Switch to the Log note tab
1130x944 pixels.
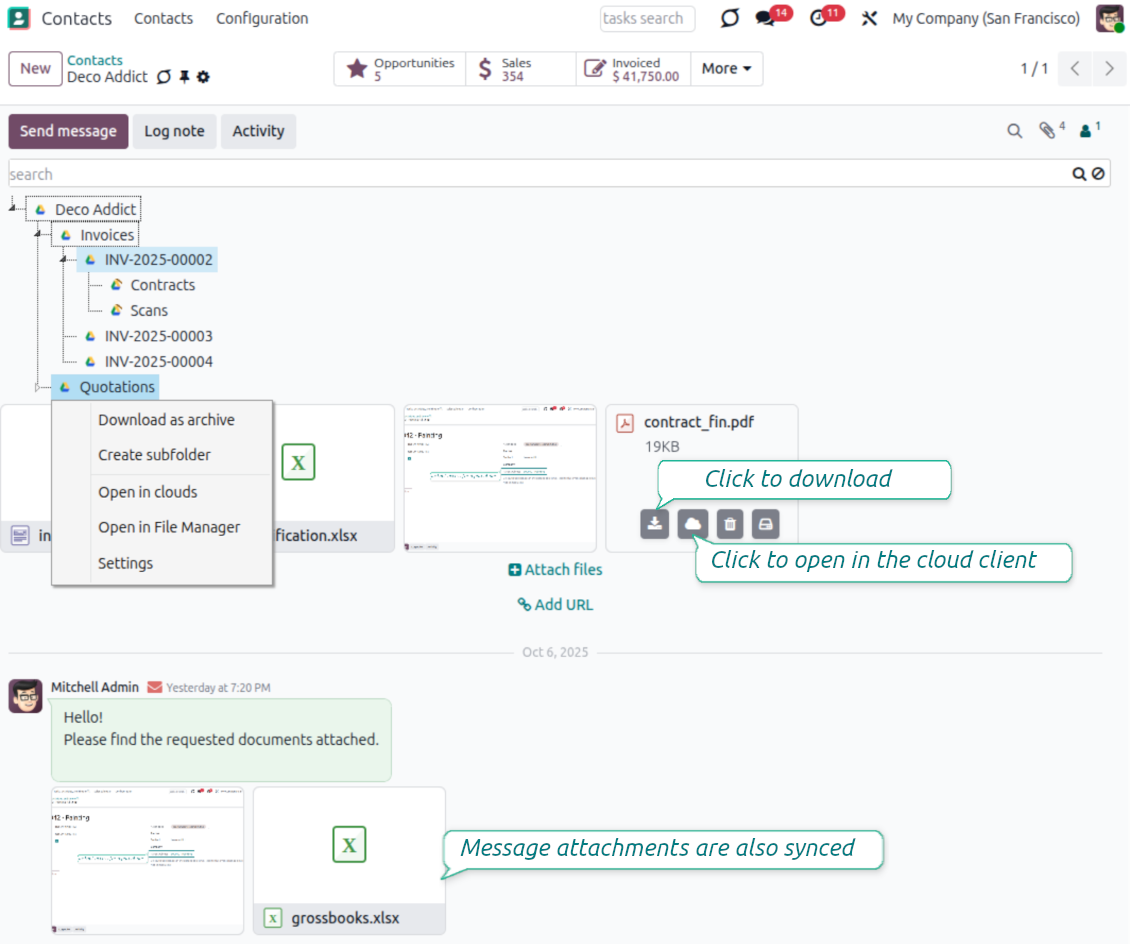pyautogui.click(x=174, y=131)
